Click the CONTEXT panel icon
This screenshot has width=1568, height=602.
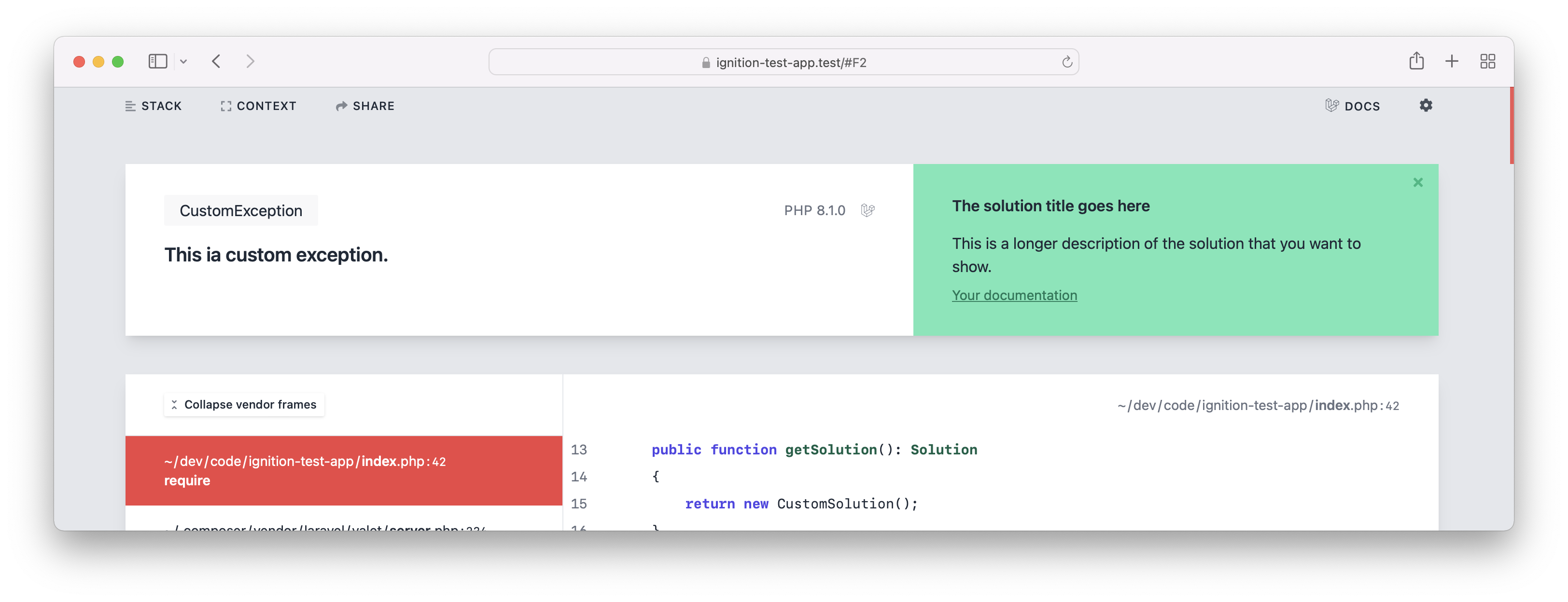(x=223, y=105)
